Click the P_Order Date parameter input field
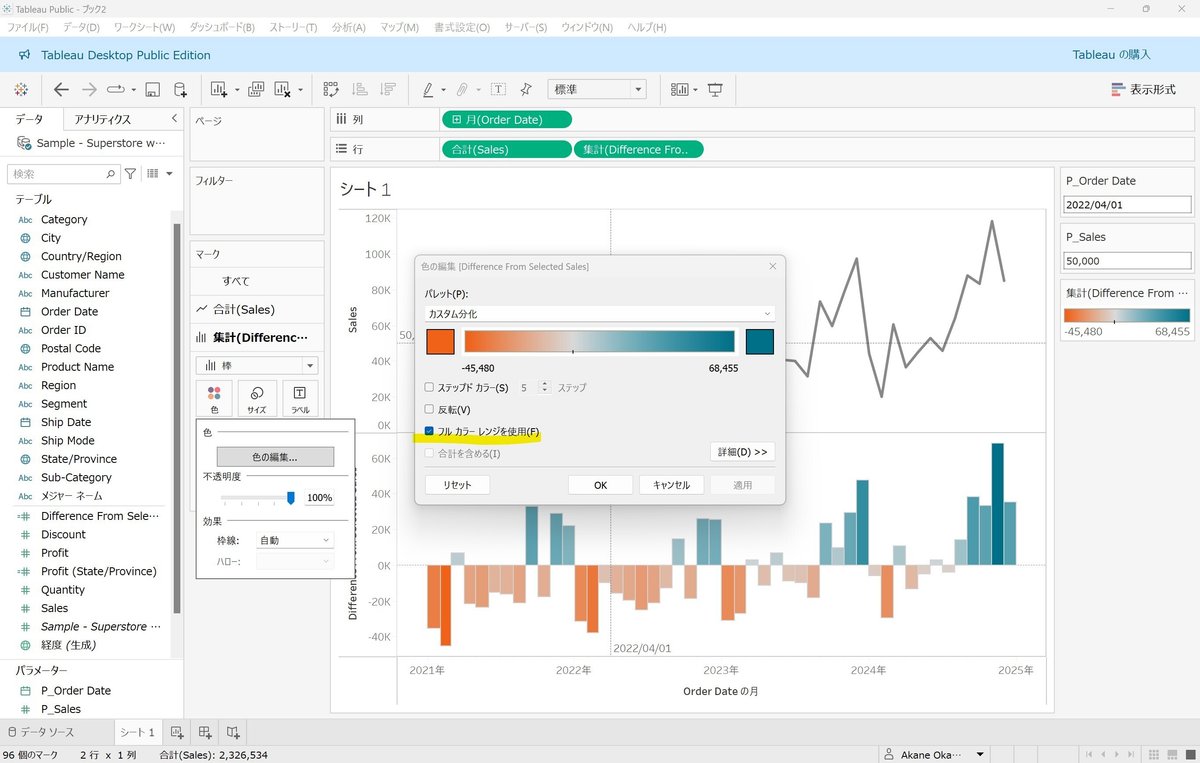Image resolution: width=1200 pixels, height=763 pixels. click(x=1128, y=204)
